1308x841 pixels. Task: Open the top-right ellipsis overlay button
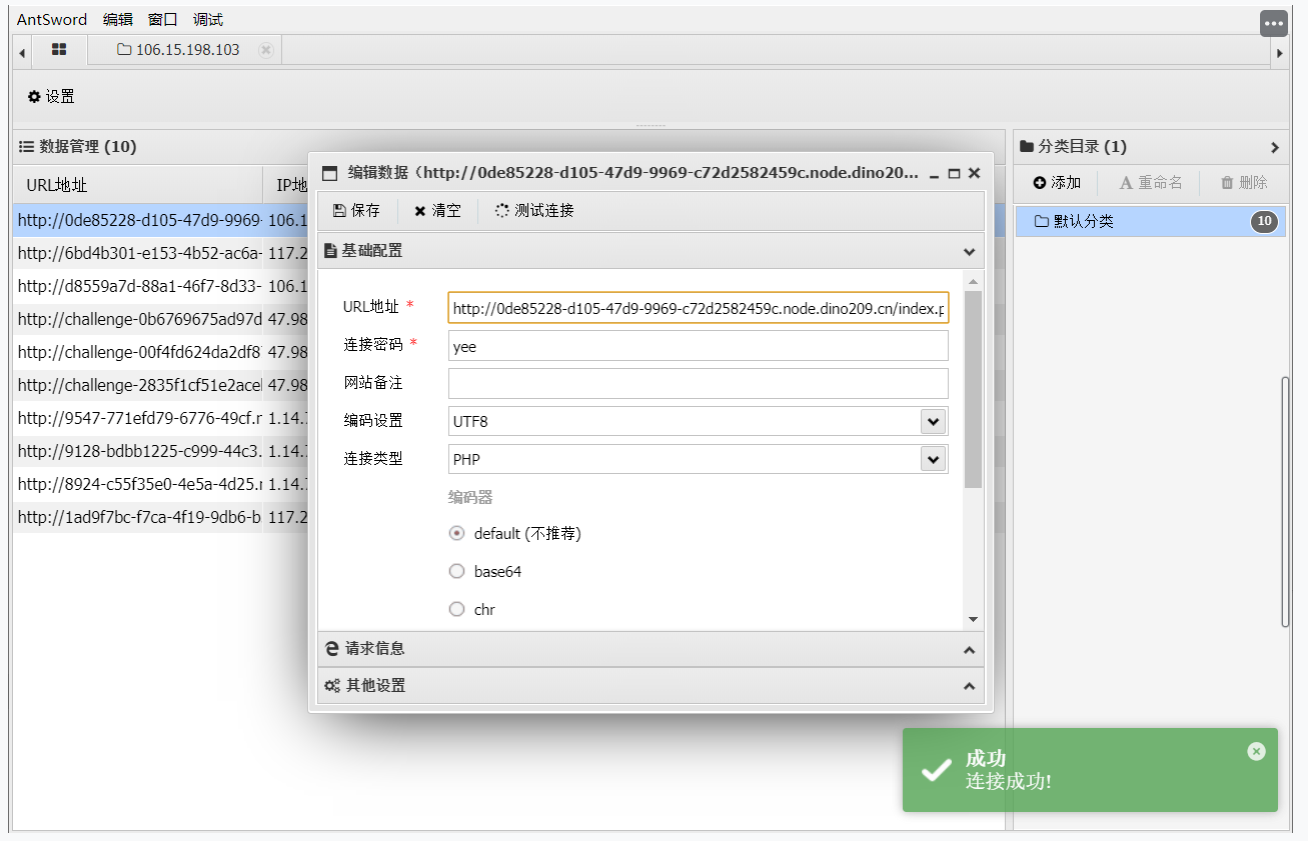point(1273,24)
